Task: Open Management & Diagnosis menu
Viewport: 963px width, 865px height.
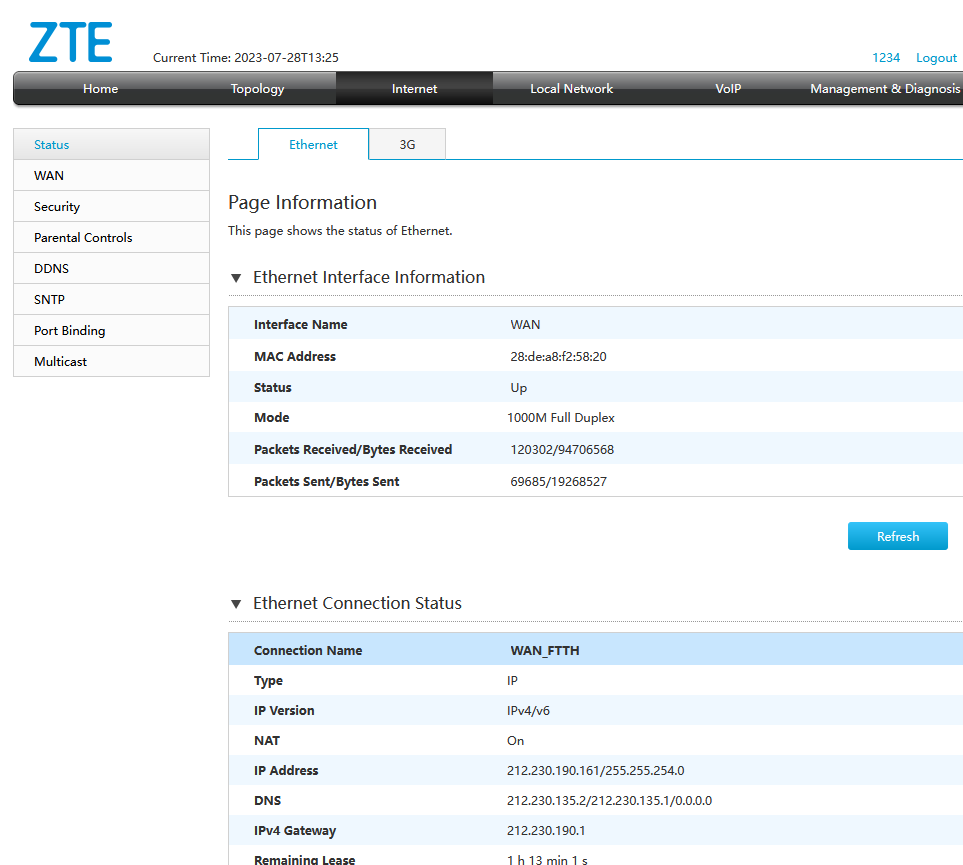Action: click(884, 89)
